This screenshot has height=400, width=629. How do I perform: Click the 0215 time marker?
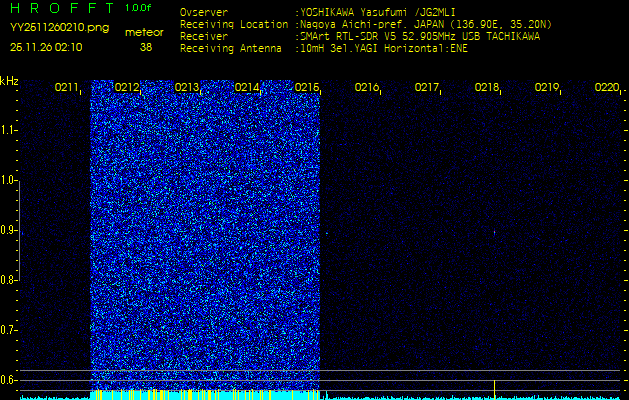(x=306, y=87)
